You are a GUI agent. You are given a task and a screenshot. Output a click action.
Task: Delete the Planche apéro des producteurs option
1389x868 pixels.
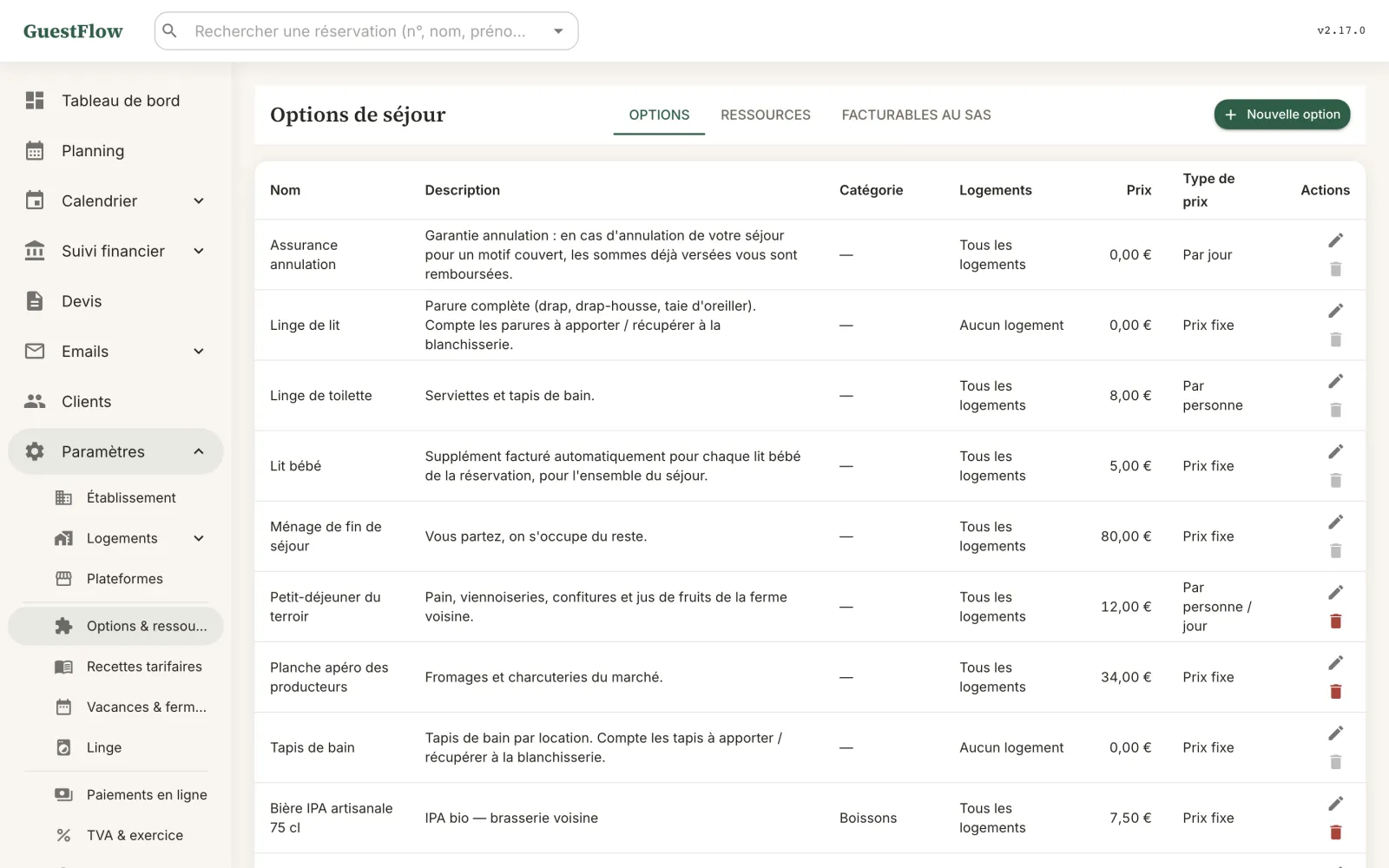click(1335, 692)
